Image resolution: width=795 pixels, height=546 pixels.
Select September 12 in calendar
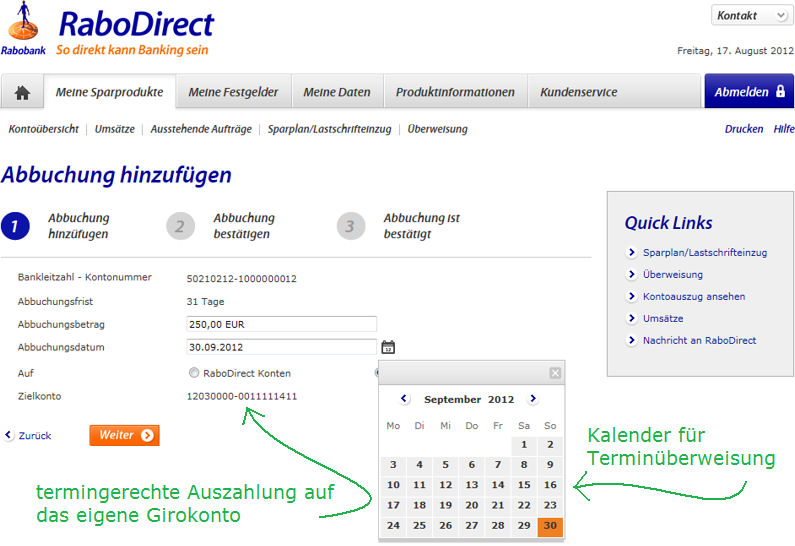coord(446,485)
